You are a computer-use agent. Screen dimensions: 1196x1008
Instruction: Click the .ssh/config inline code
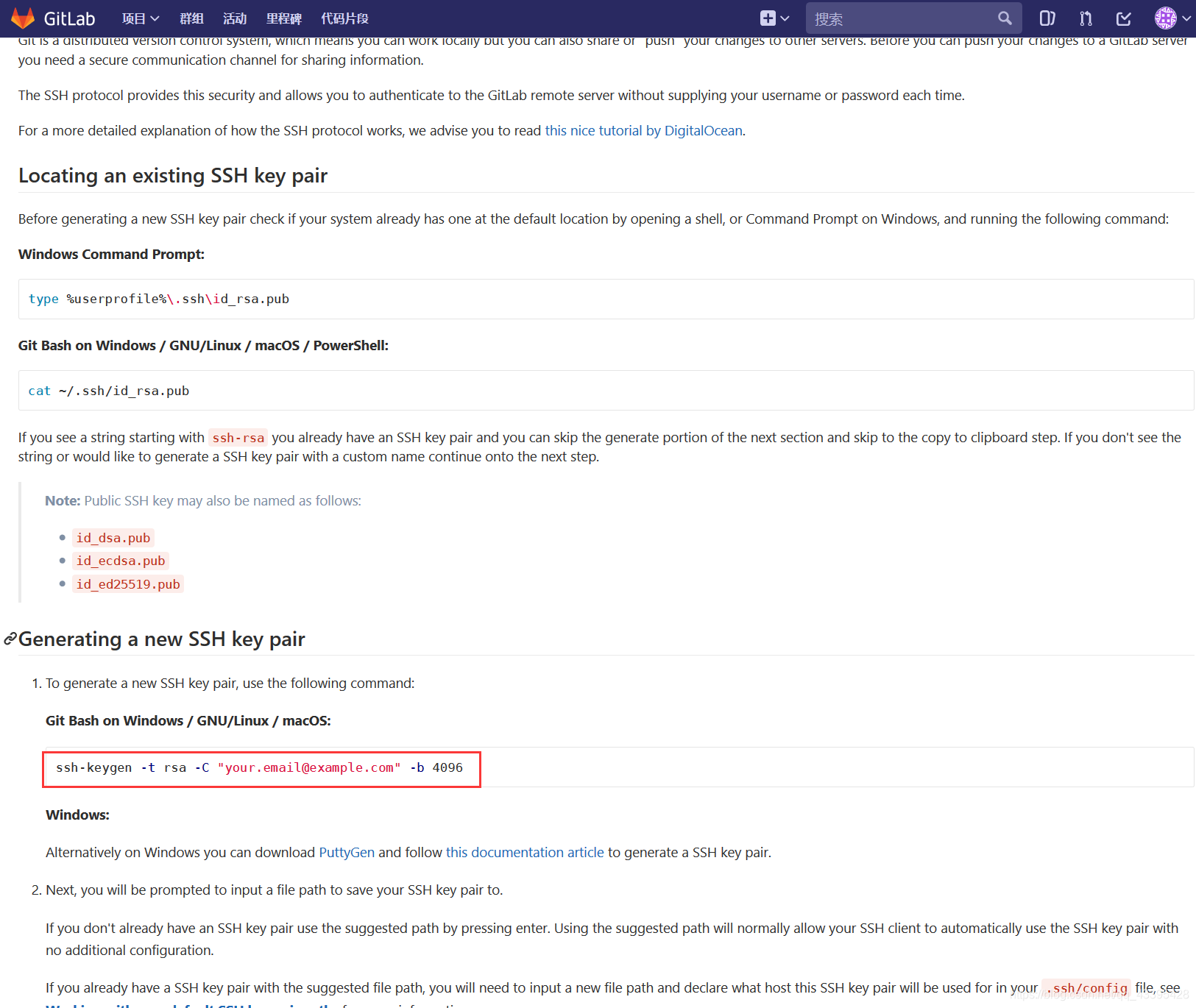pos(1086,988)
